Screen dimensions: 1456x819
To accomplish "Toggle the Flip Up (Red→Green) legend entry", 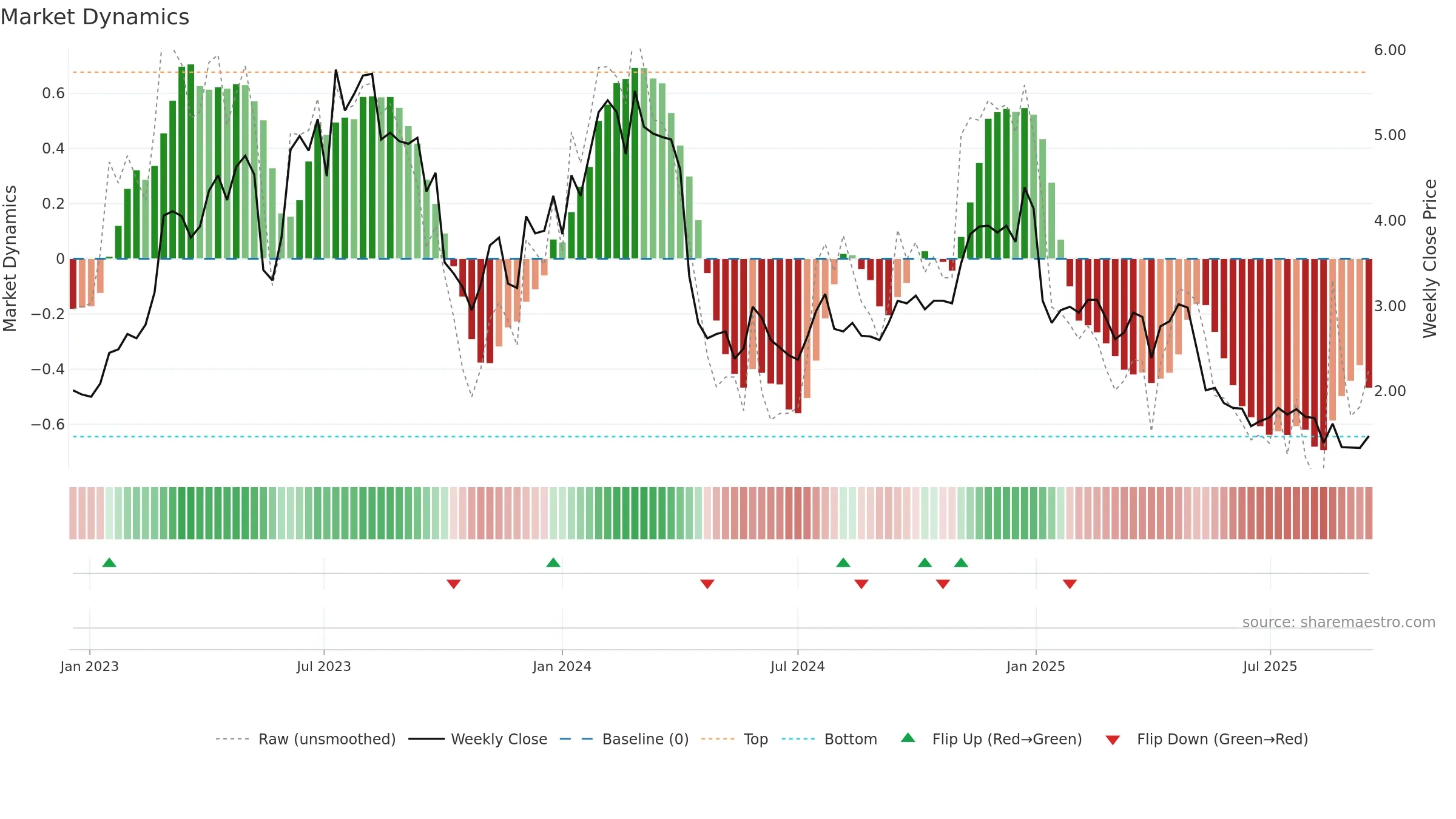I will click(991, 739).
